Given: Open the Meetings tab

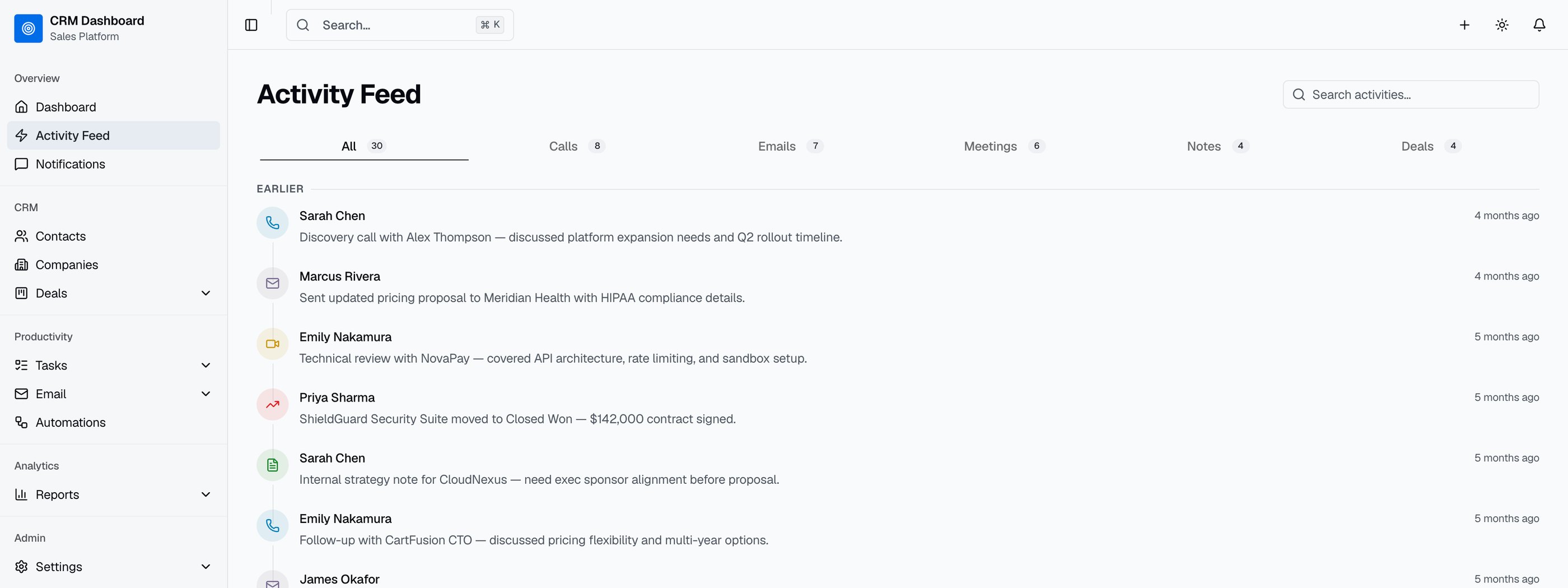Looking at the screenshot, I should (1004, 146).
